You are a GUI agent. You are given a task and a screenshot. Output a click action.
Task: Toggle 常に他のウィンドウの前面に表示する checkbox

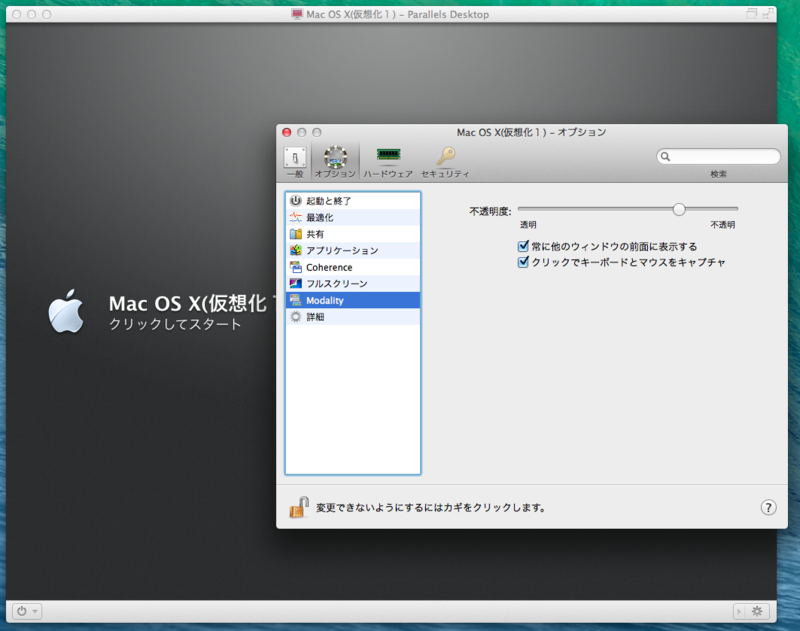click(x=523, y=246)
